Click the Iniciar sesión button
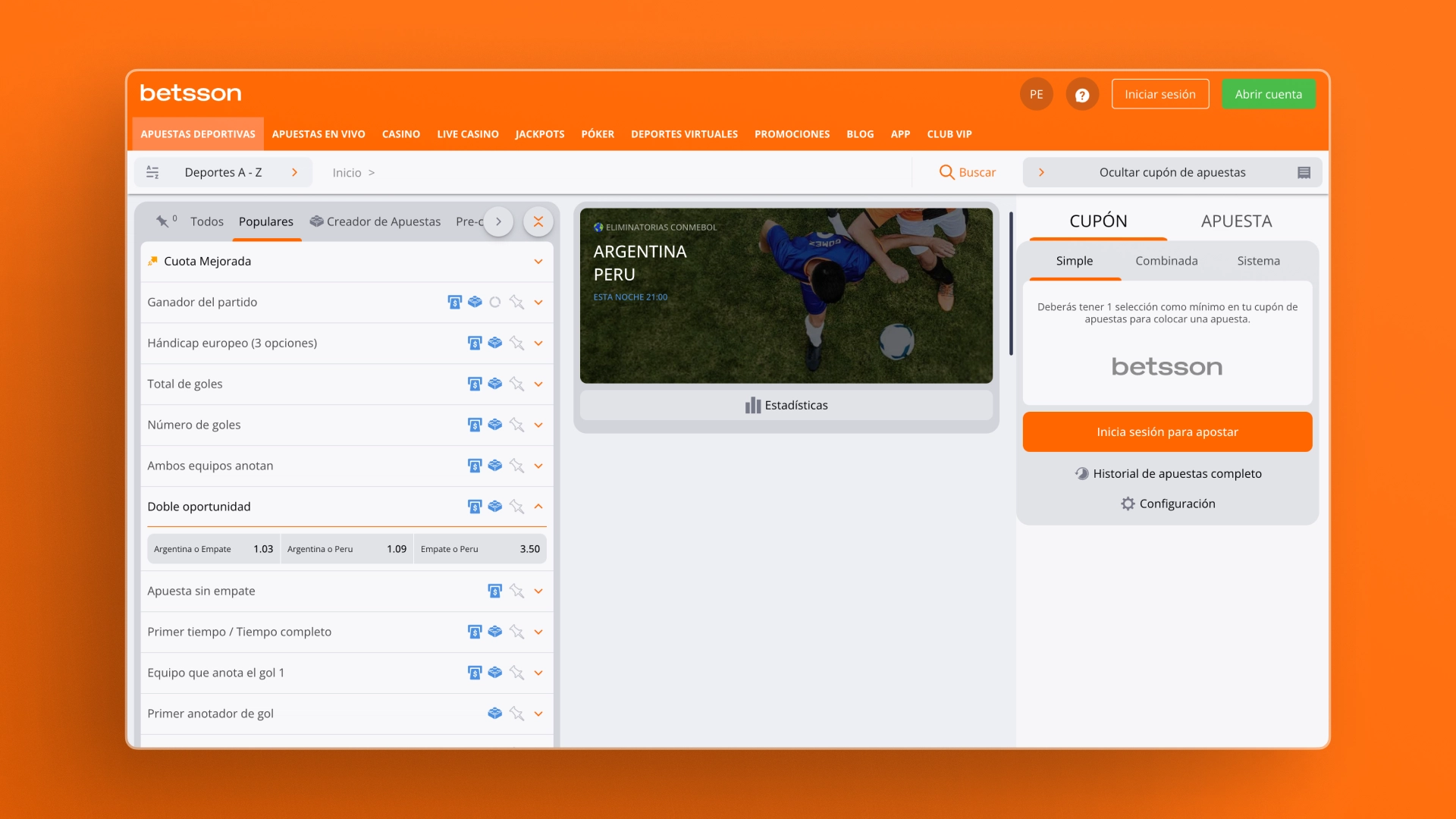This screenshot has height=819, width=1456. pyautogui.click(x=1160, y=94)
